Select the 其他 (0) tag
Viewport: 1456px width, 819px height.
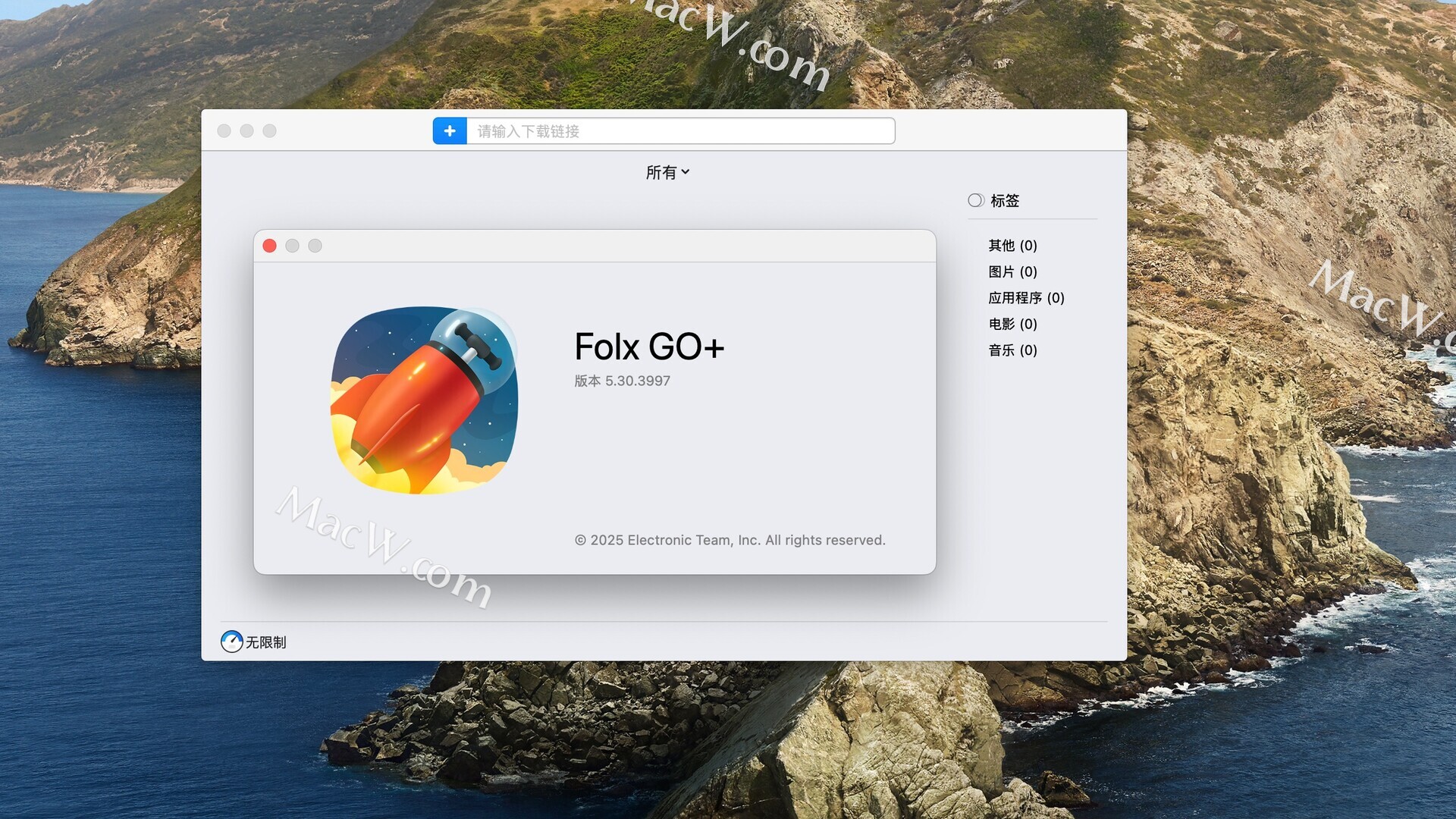click(1012, 245)
